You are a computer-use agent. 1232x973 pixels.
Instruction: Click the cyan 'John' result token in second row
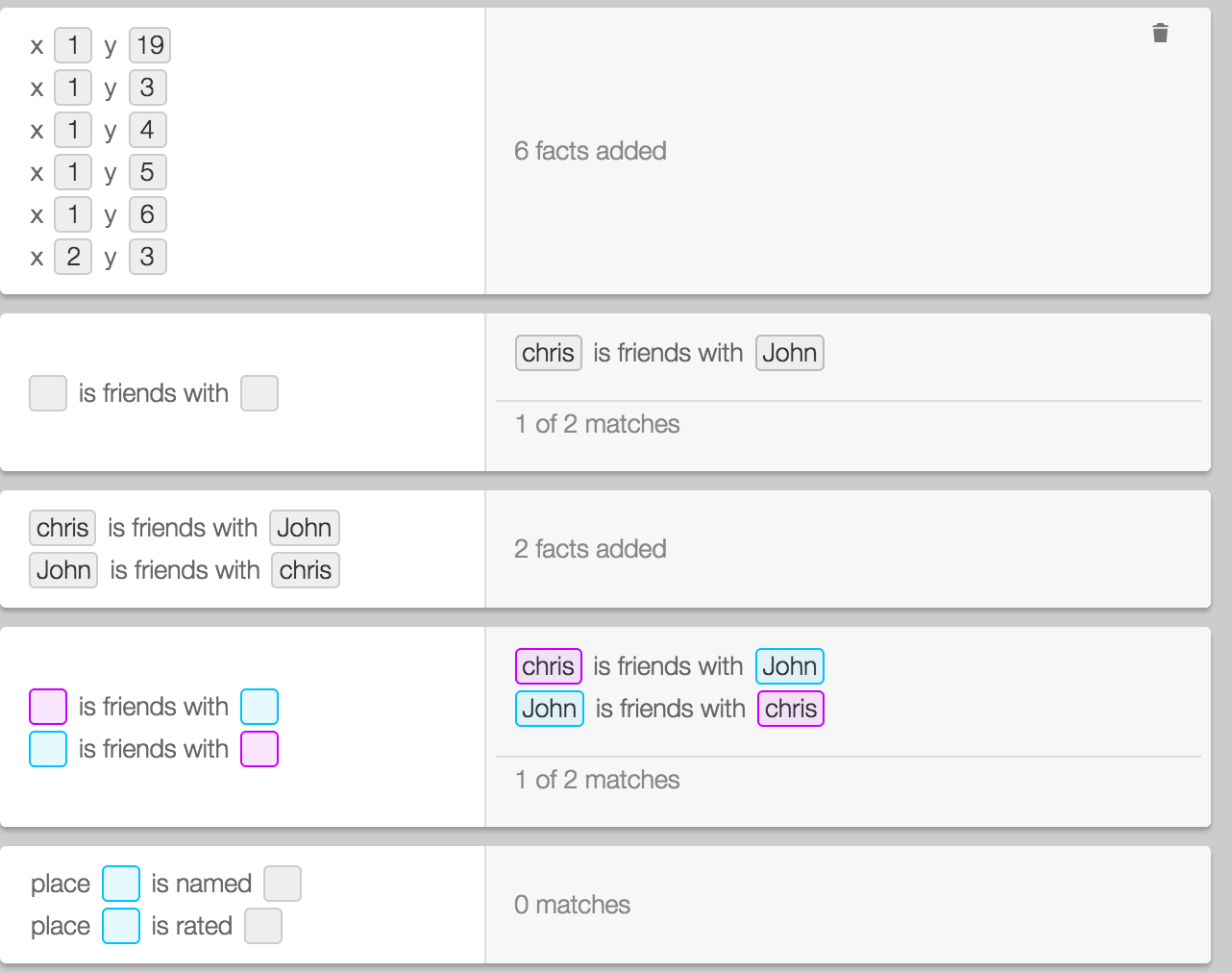(x=549, y=709)
